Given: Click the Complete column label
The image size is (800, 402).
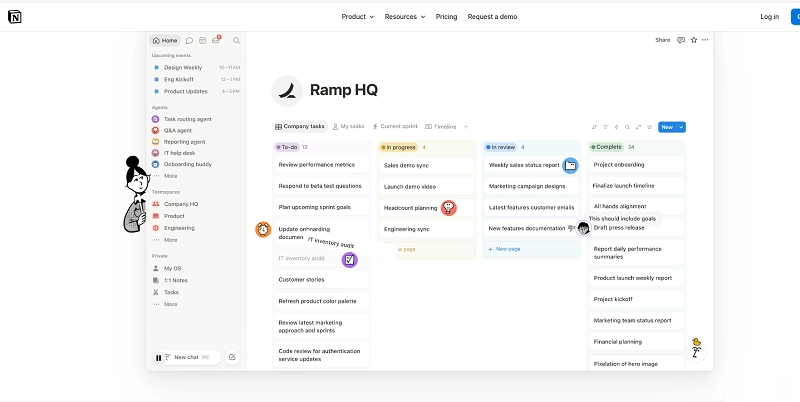Looking at the screenshot, I should click(x=607, y=147).
